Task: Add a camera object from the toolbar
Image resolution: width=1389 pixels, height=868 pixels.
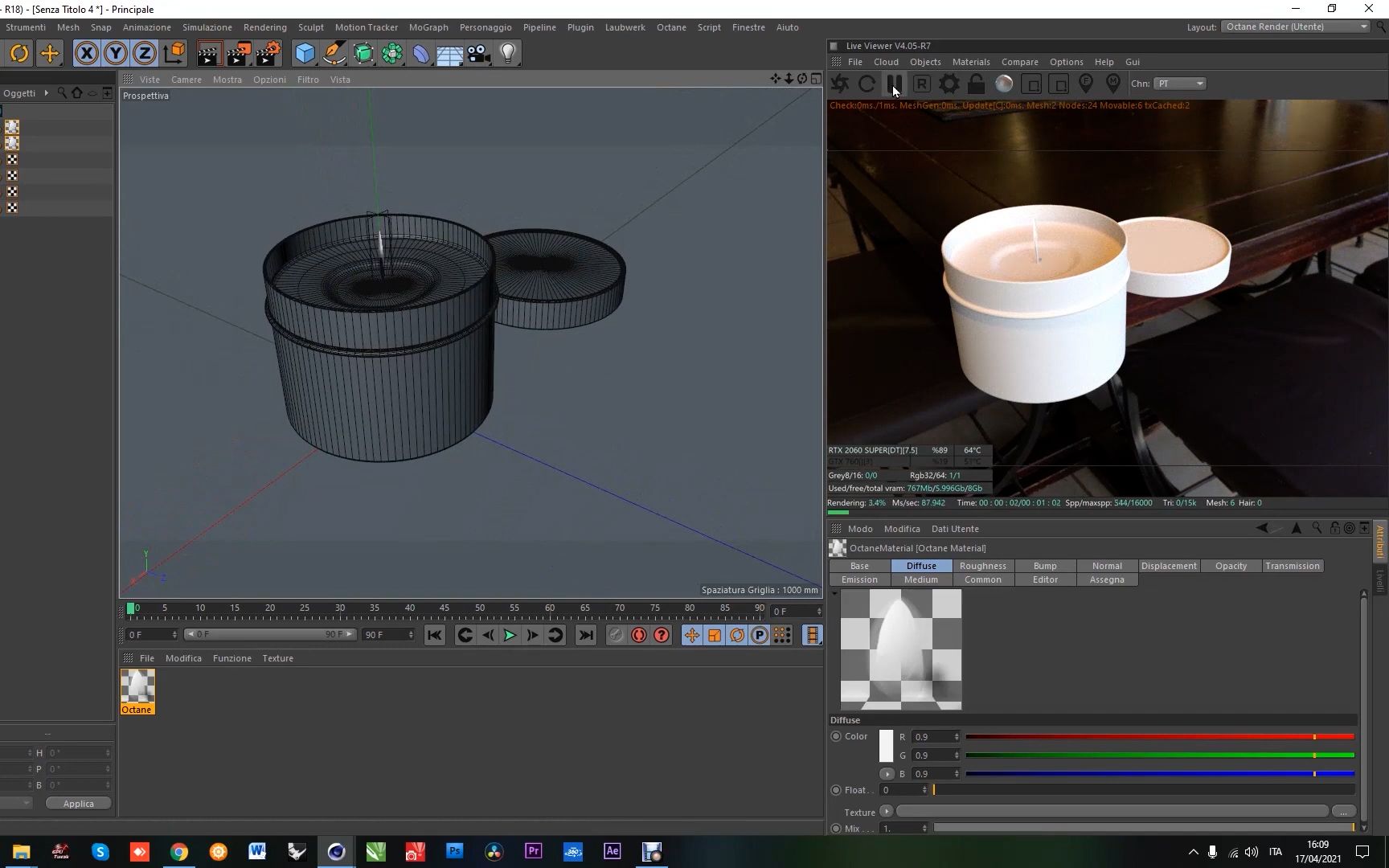Action: point(479,54)
